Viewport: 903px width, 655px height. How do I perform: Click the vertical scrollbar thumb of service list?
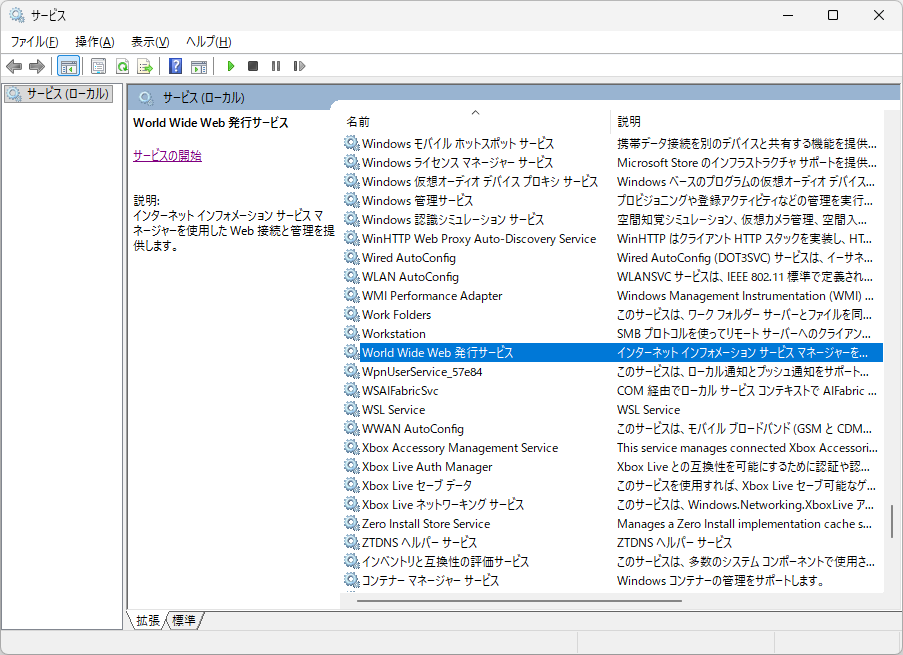[x=892, y=522]
